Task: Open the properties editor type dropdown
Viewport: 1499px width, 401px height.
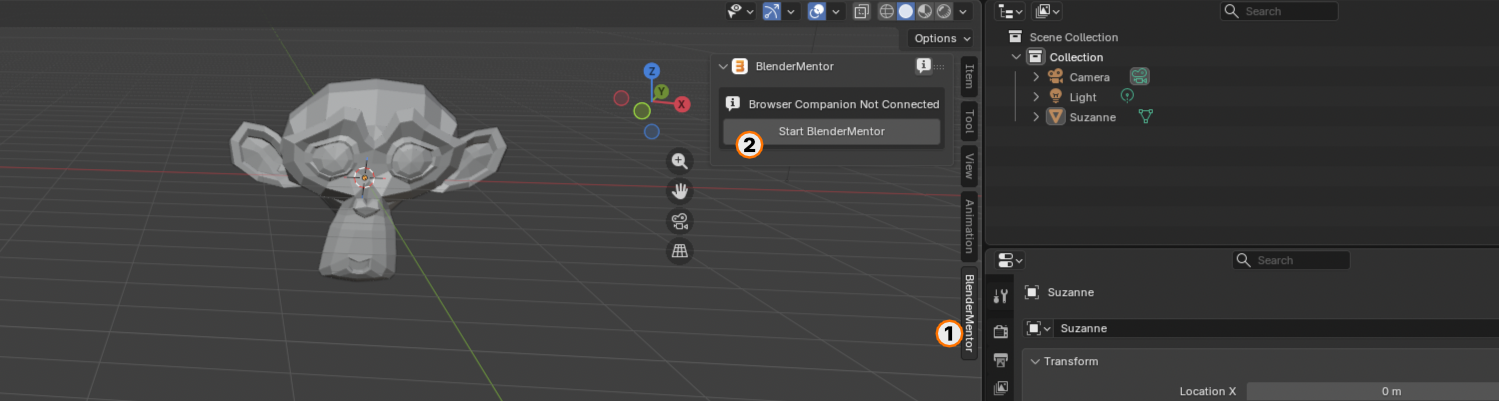Action: (1011, 260)
